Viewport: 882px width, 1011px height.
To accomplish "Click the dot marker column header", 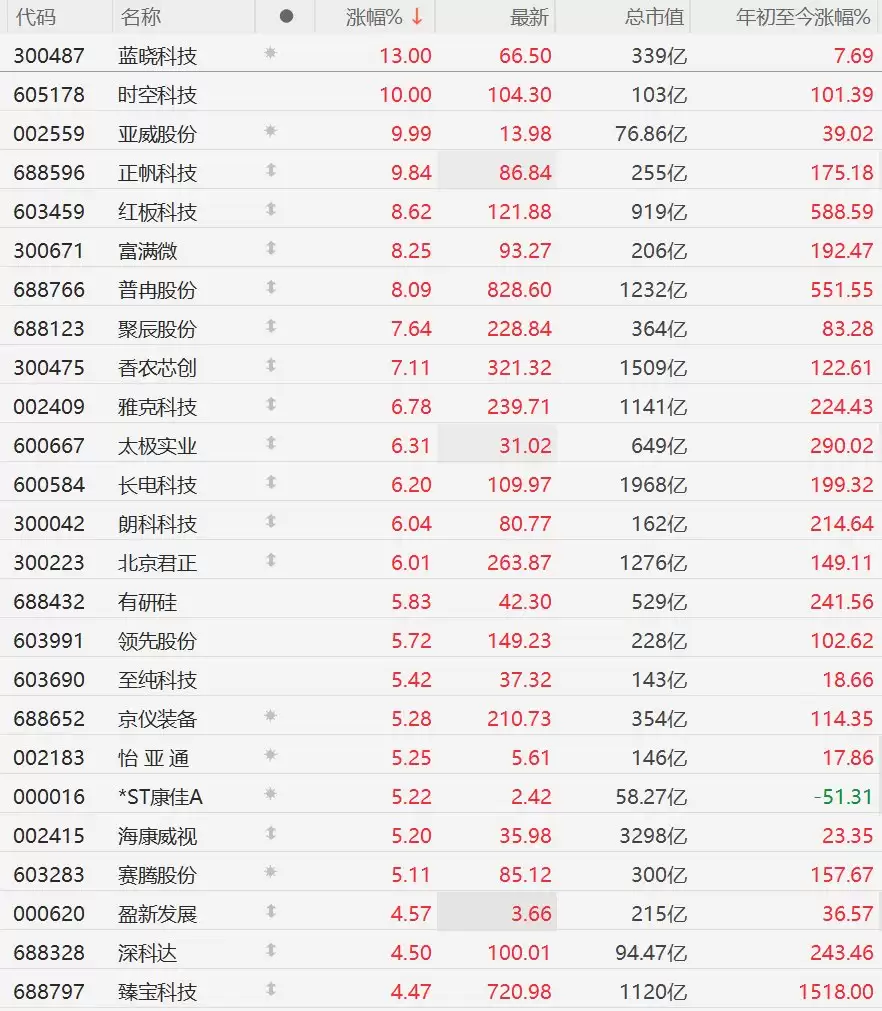I will coord(287,17).
